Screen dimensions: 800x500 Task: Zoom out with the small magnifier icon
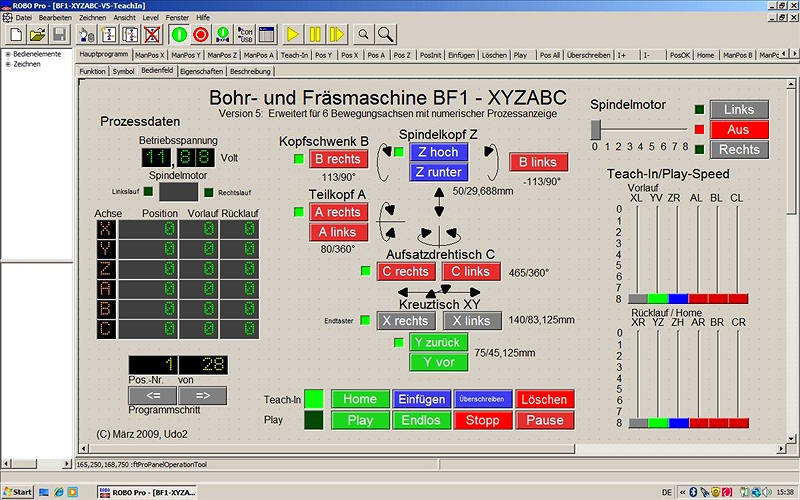click(363, 35)
